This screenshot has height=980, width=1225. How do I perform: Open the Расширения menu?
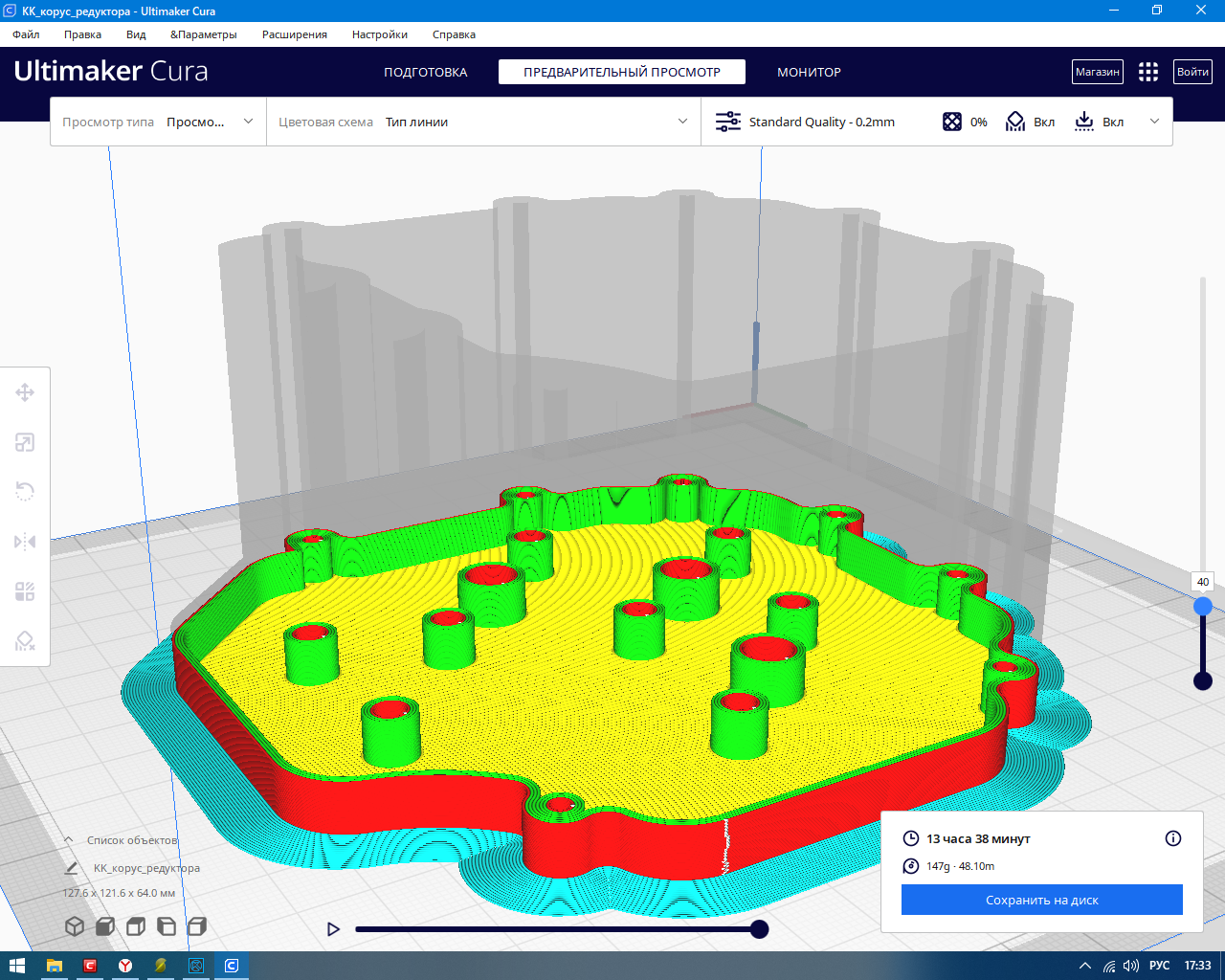295,34
